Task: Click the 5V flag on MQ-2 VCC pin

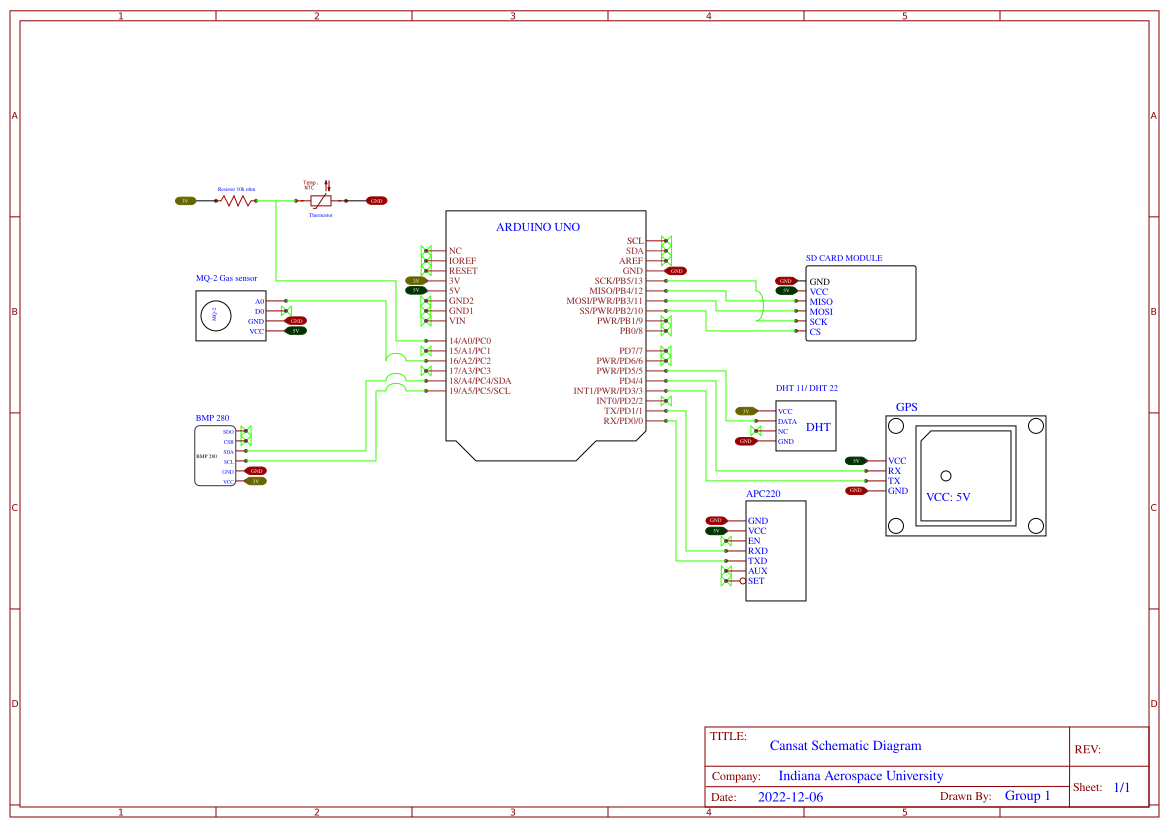Action: (x=296, y=330)
